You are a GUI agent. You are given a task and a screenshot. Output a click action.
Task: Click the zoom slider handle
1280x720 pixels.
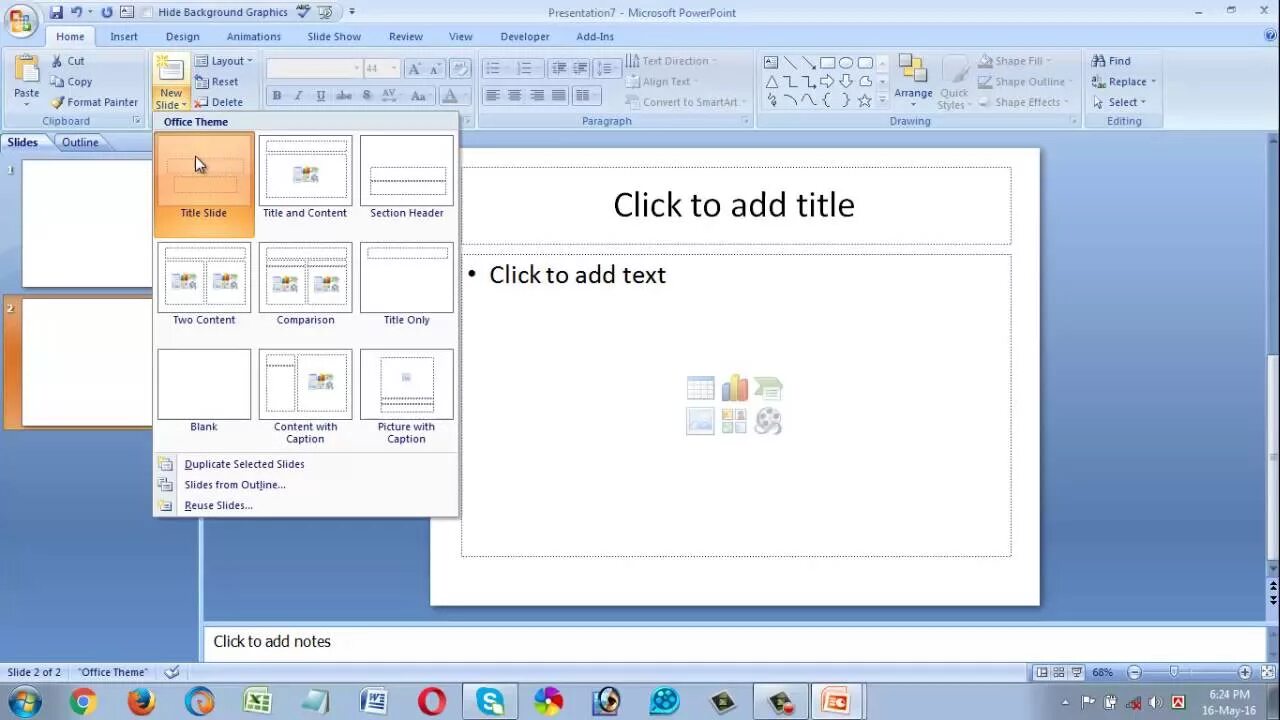click(x=1174, y=672)
